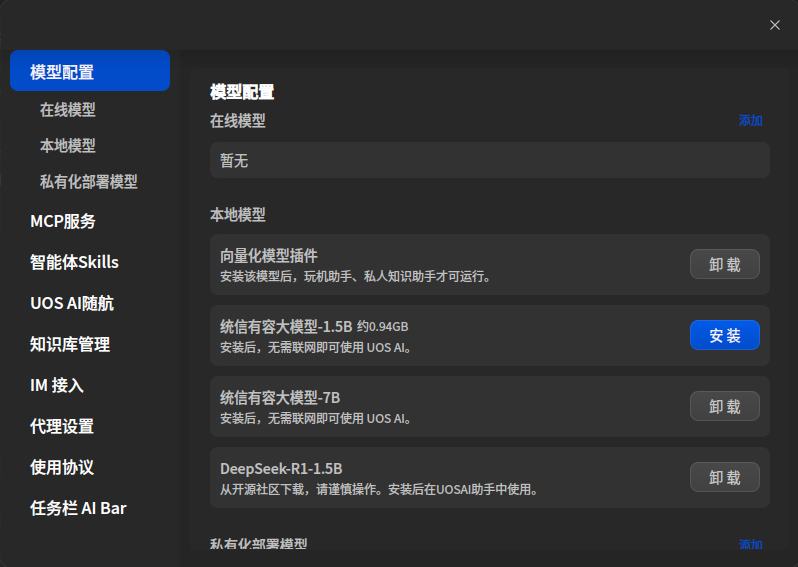Open IM 接入 settings page
798x567 pixels.
pyautogui.click(x=56, y=385)
